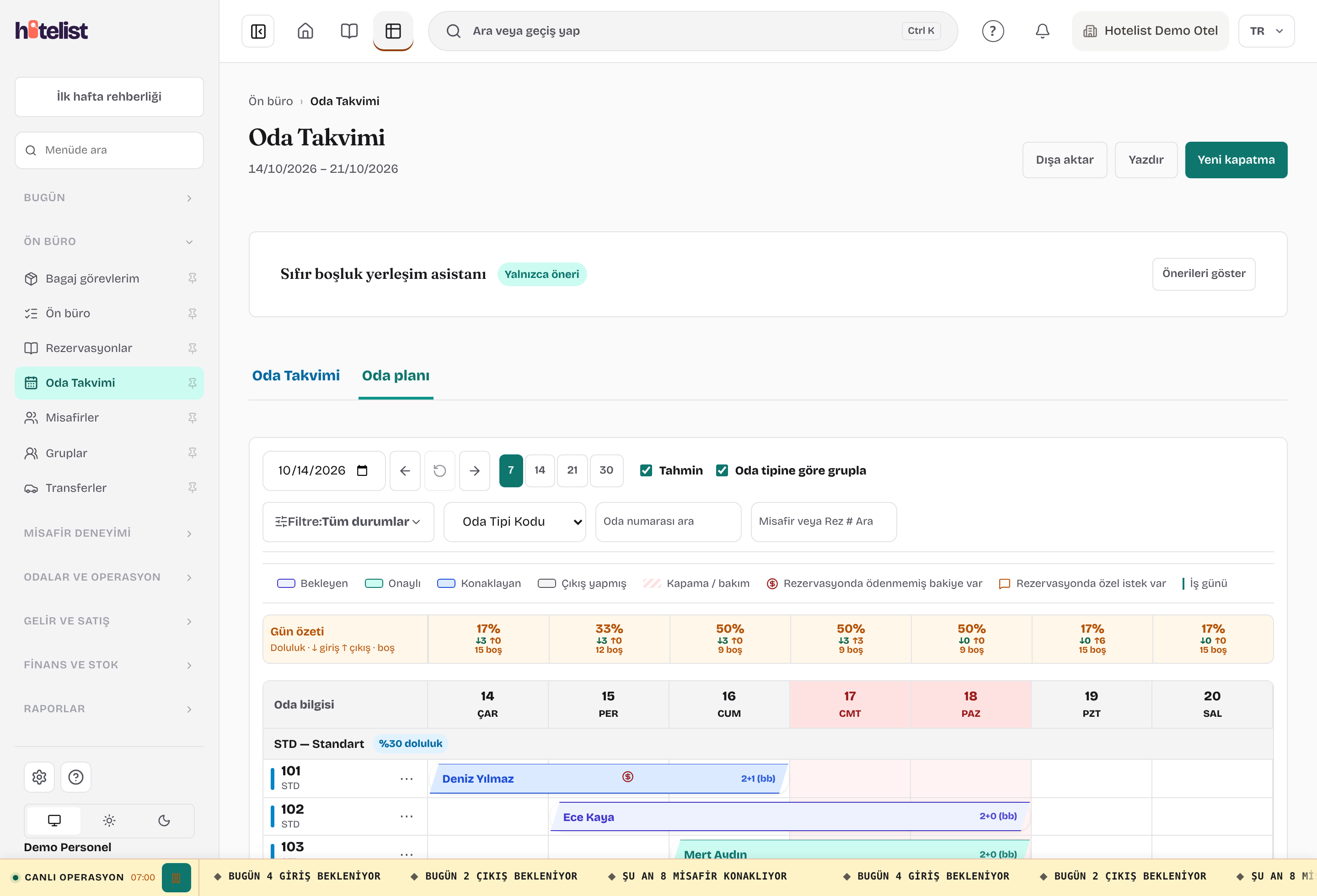Open room 101 more options dots
The image size is (1317, 896).
point(407,779)
